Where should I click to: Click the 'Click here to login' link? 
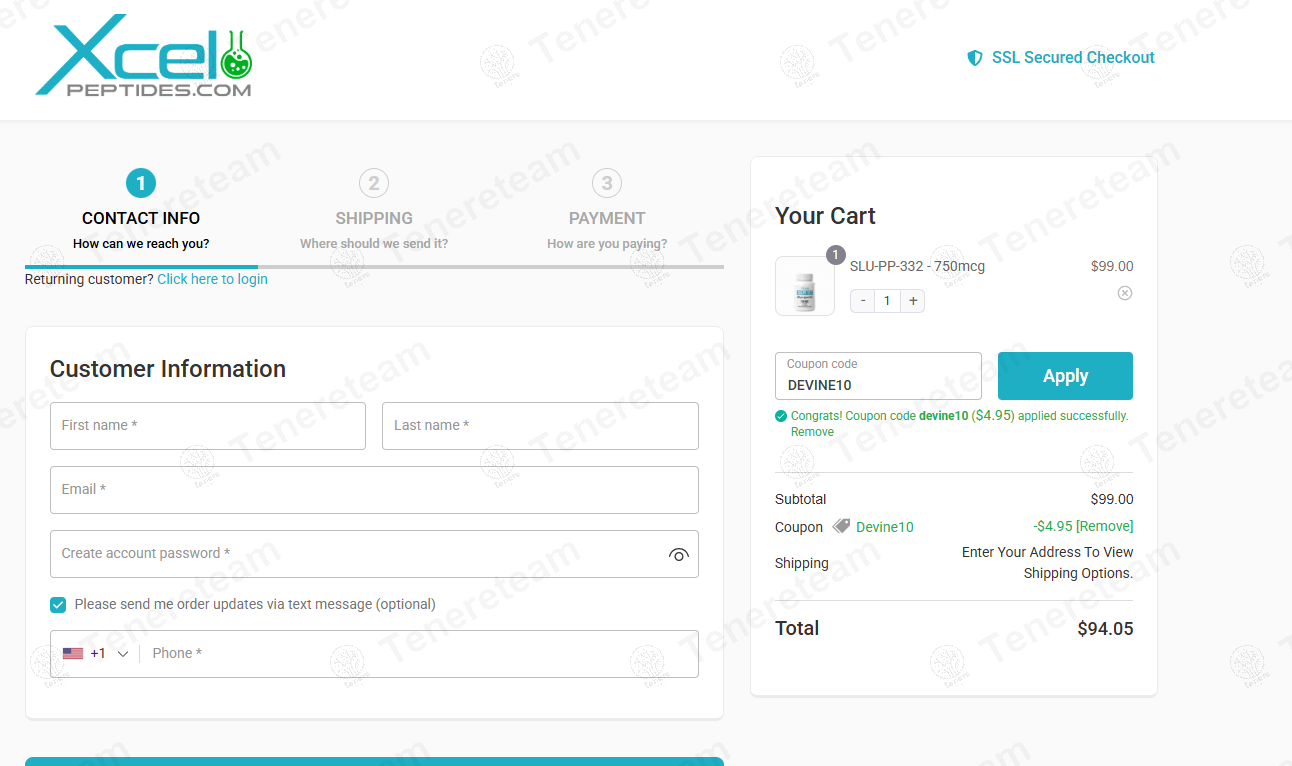212,279
